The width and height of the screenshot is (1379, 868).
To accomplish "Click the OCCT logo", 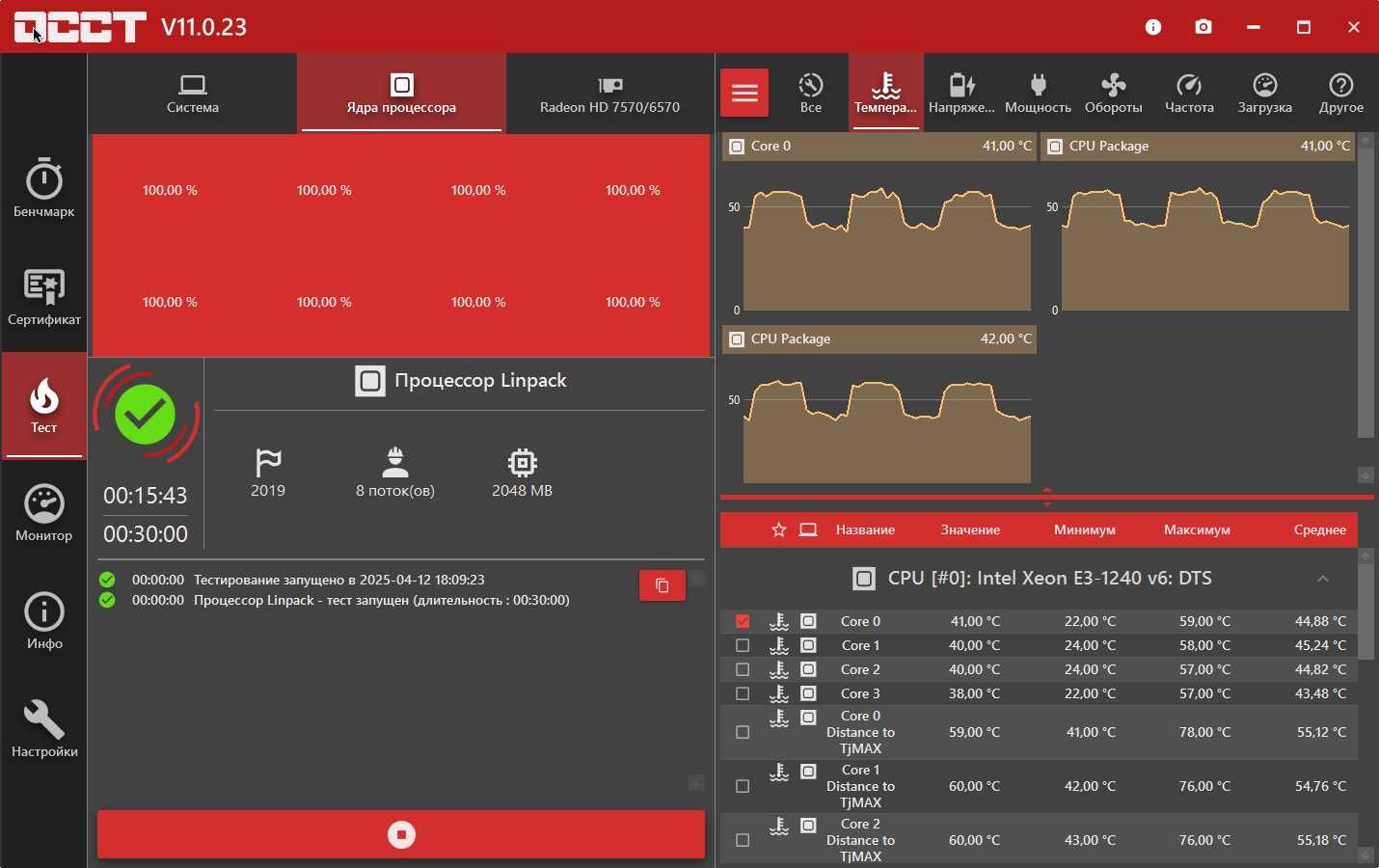I will 80,27.
